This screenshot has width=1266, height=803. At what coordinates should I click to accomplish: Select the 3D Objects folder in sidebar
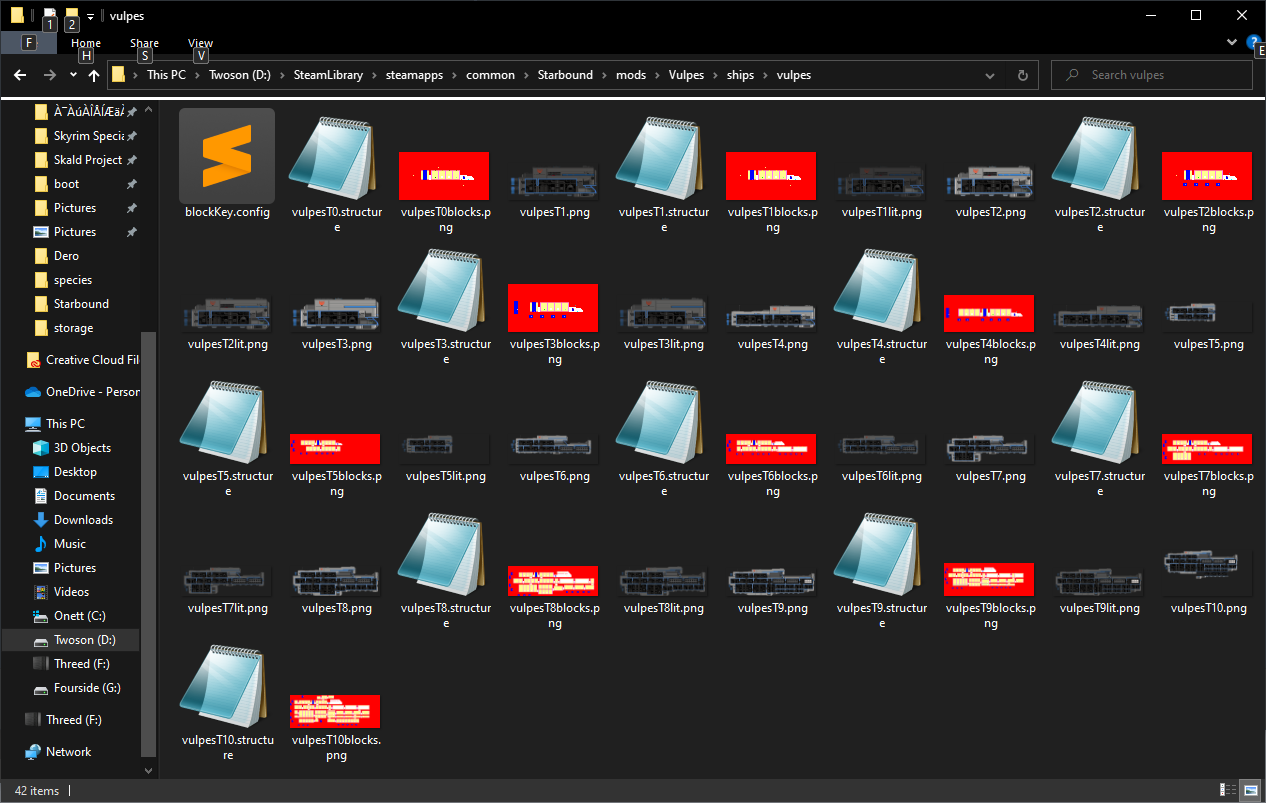coord(82,448)
